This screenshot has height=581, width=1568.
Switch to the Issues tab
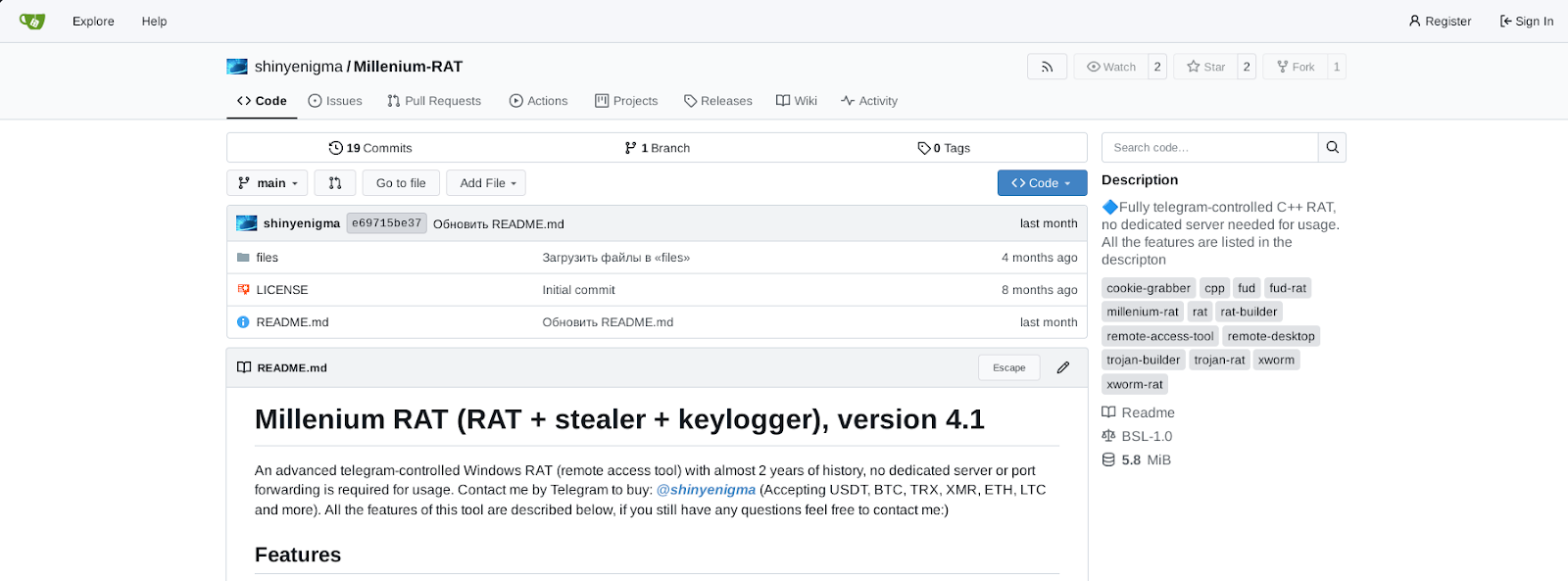coord(335,101)
